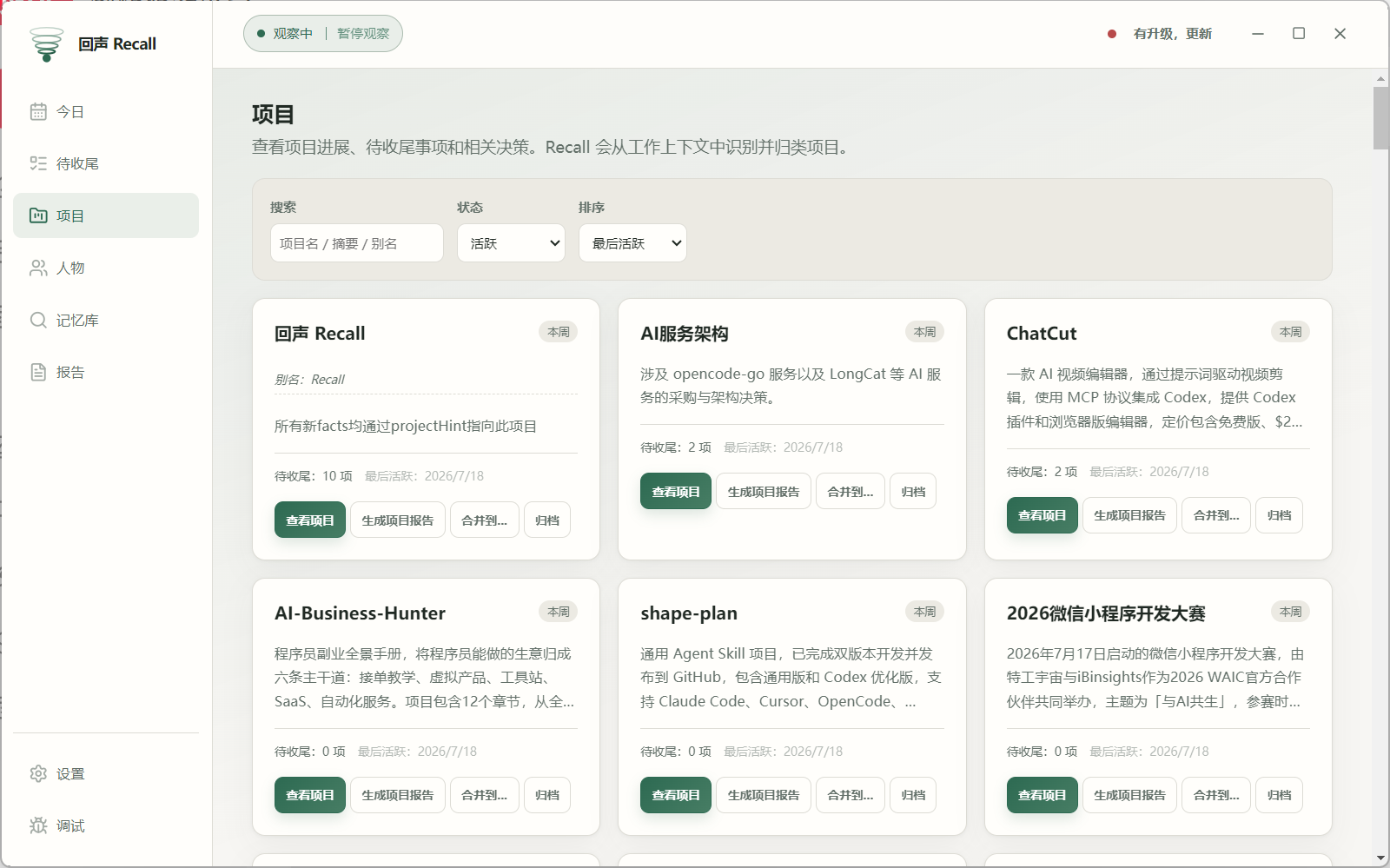Open 合并到... on the 回声 Recall card

click(x=485, y=520)
